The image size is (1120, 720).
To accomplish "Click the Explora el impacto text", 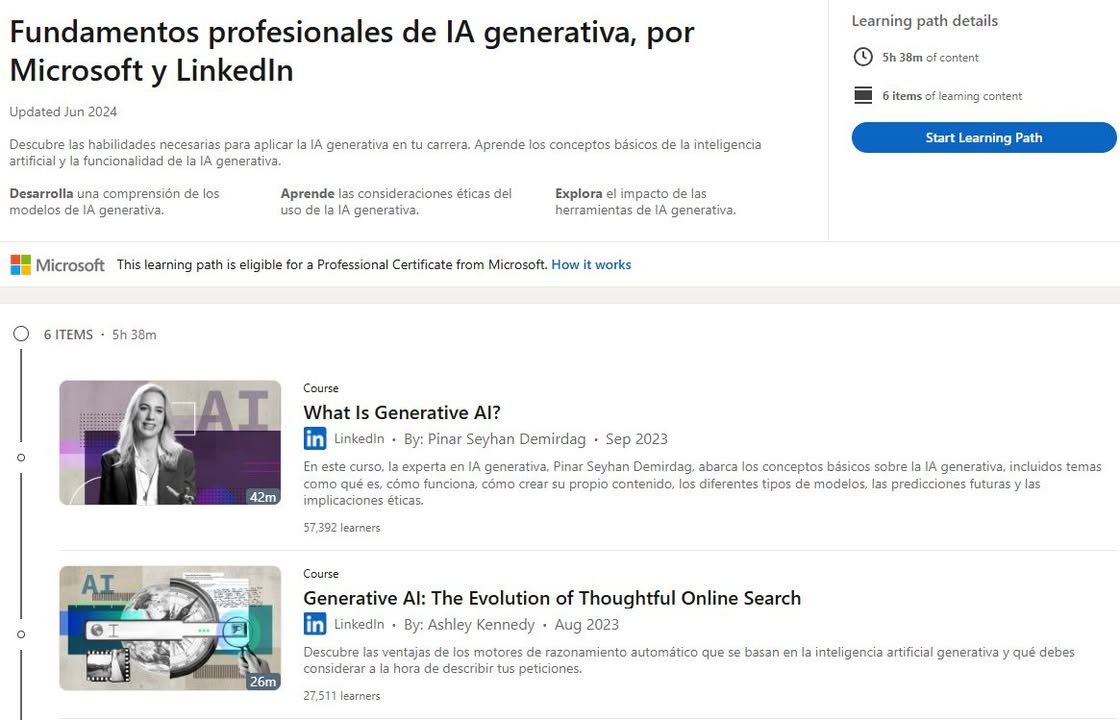I will click(x=645, y=201).
